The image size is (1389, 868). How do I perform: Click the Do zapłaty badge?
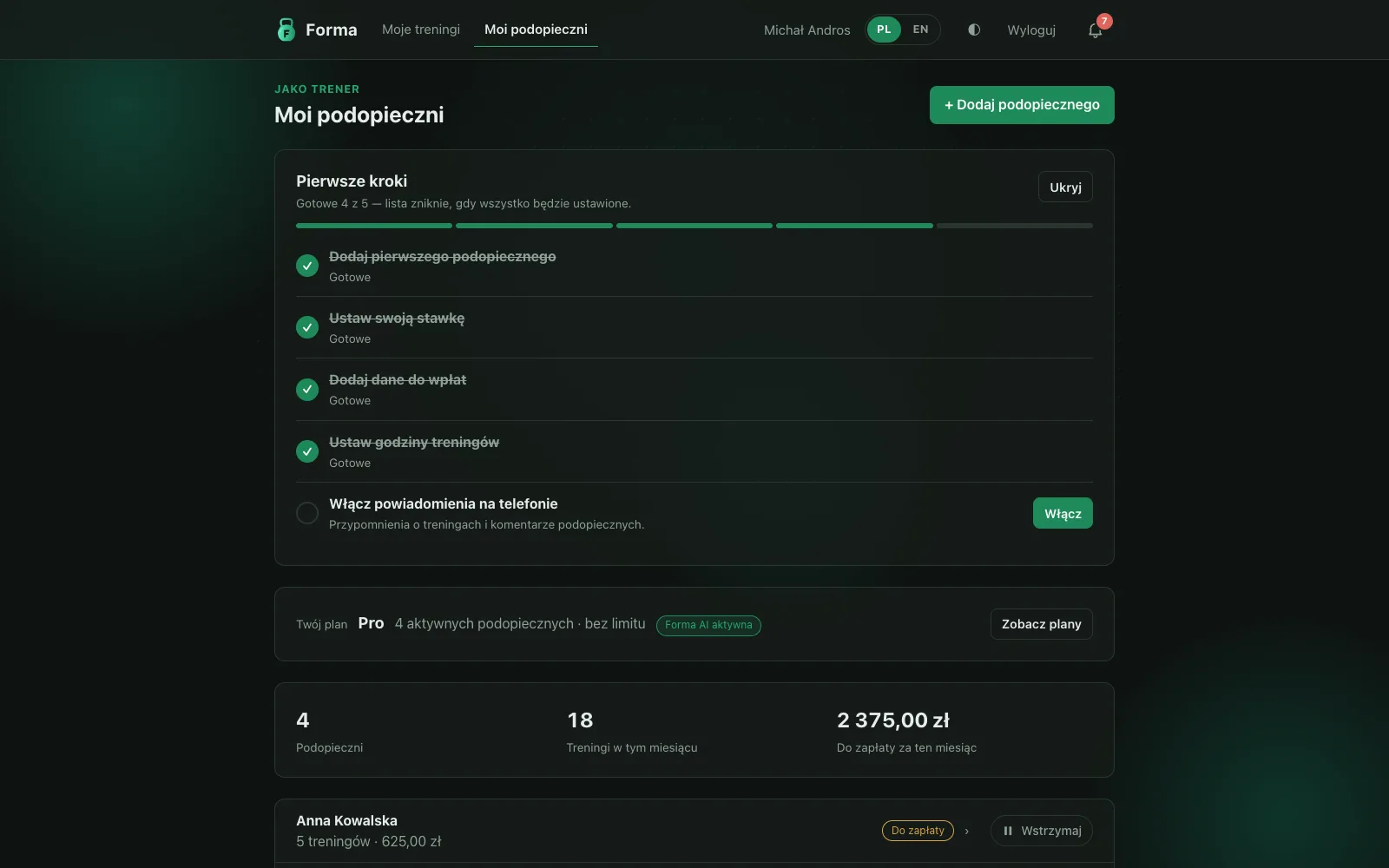918,831
